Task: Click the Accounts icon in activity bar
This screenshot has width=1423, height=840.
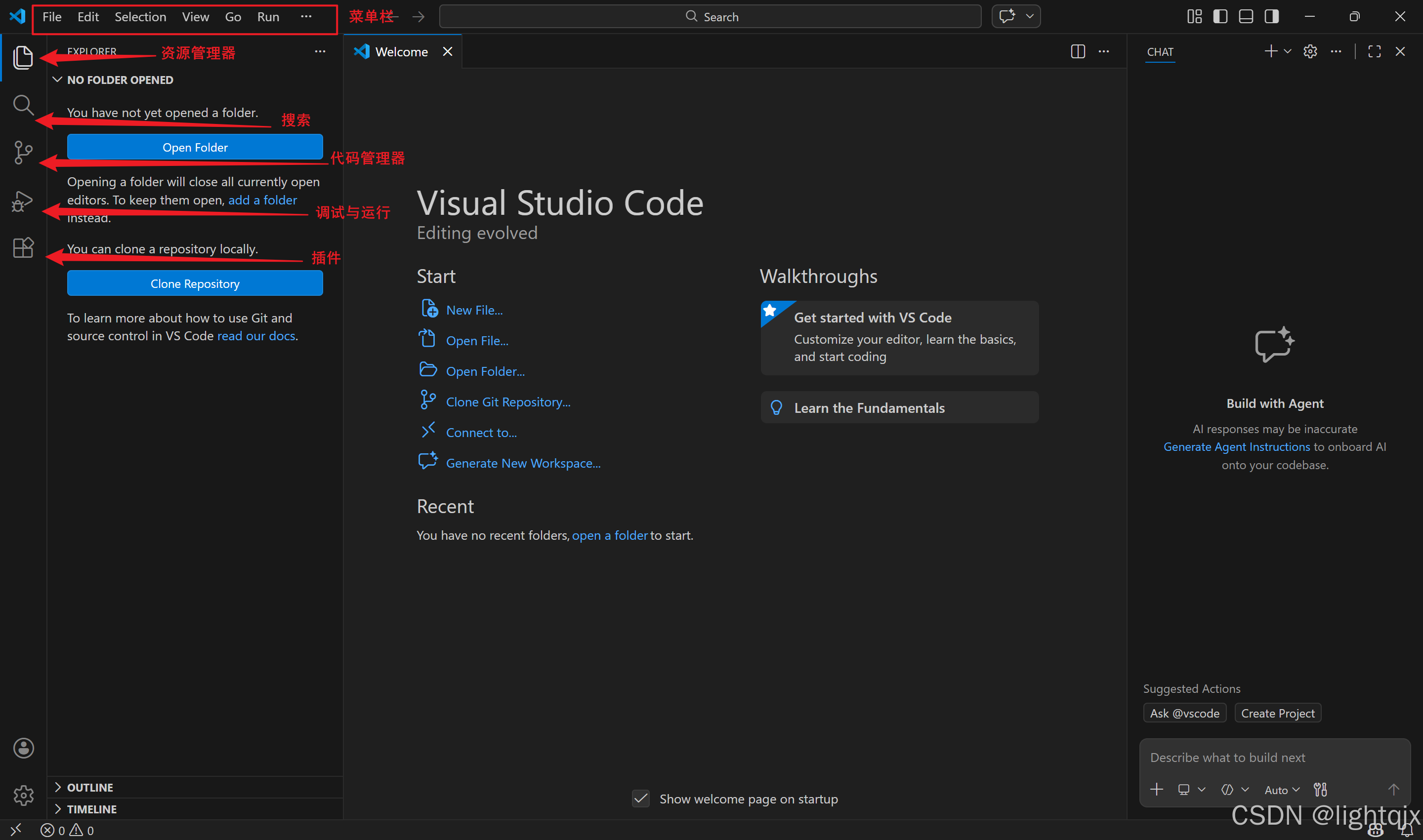Action: [23, 748]
